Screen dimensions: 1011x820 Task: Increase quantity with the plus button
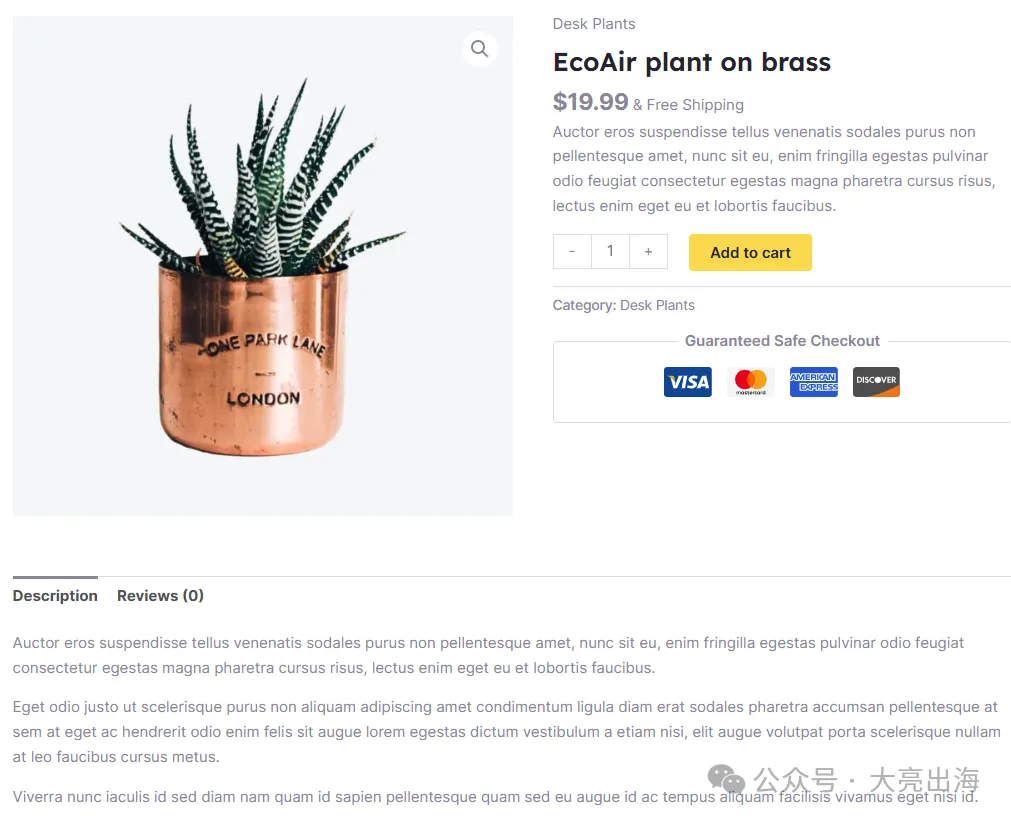648,251
